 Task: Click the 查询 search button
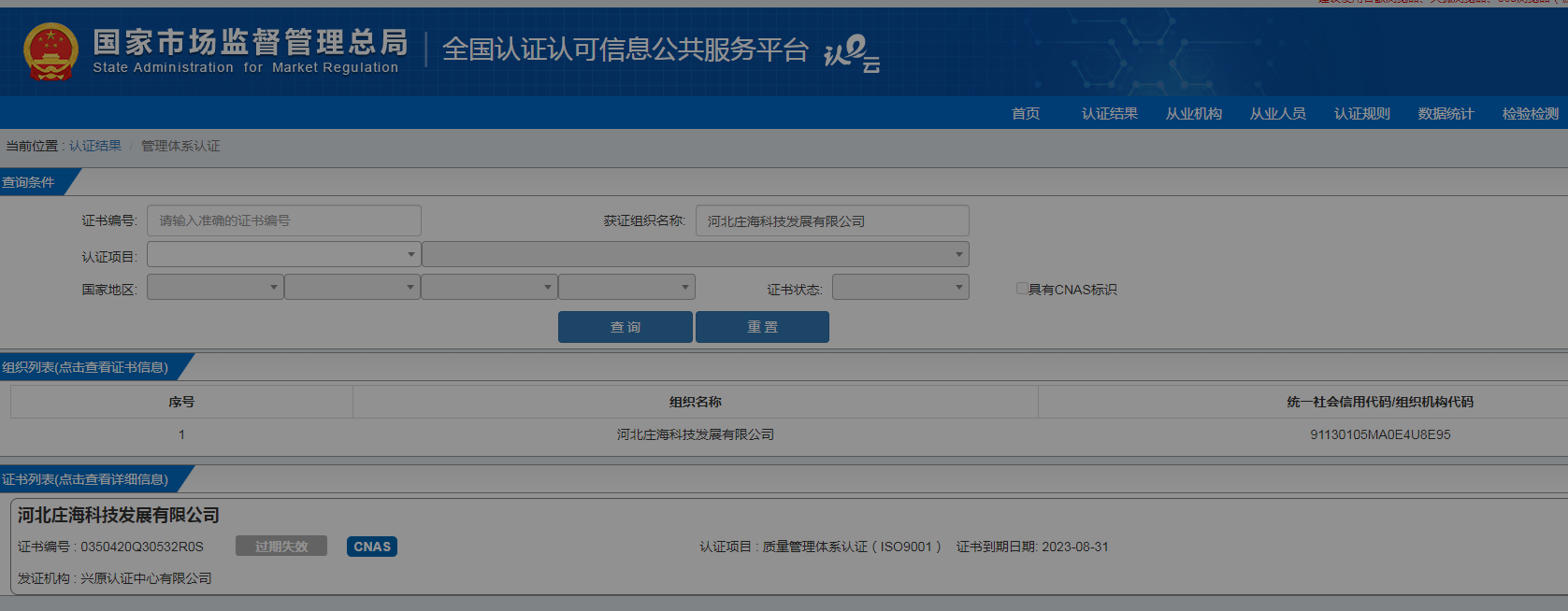pos(626,327)
